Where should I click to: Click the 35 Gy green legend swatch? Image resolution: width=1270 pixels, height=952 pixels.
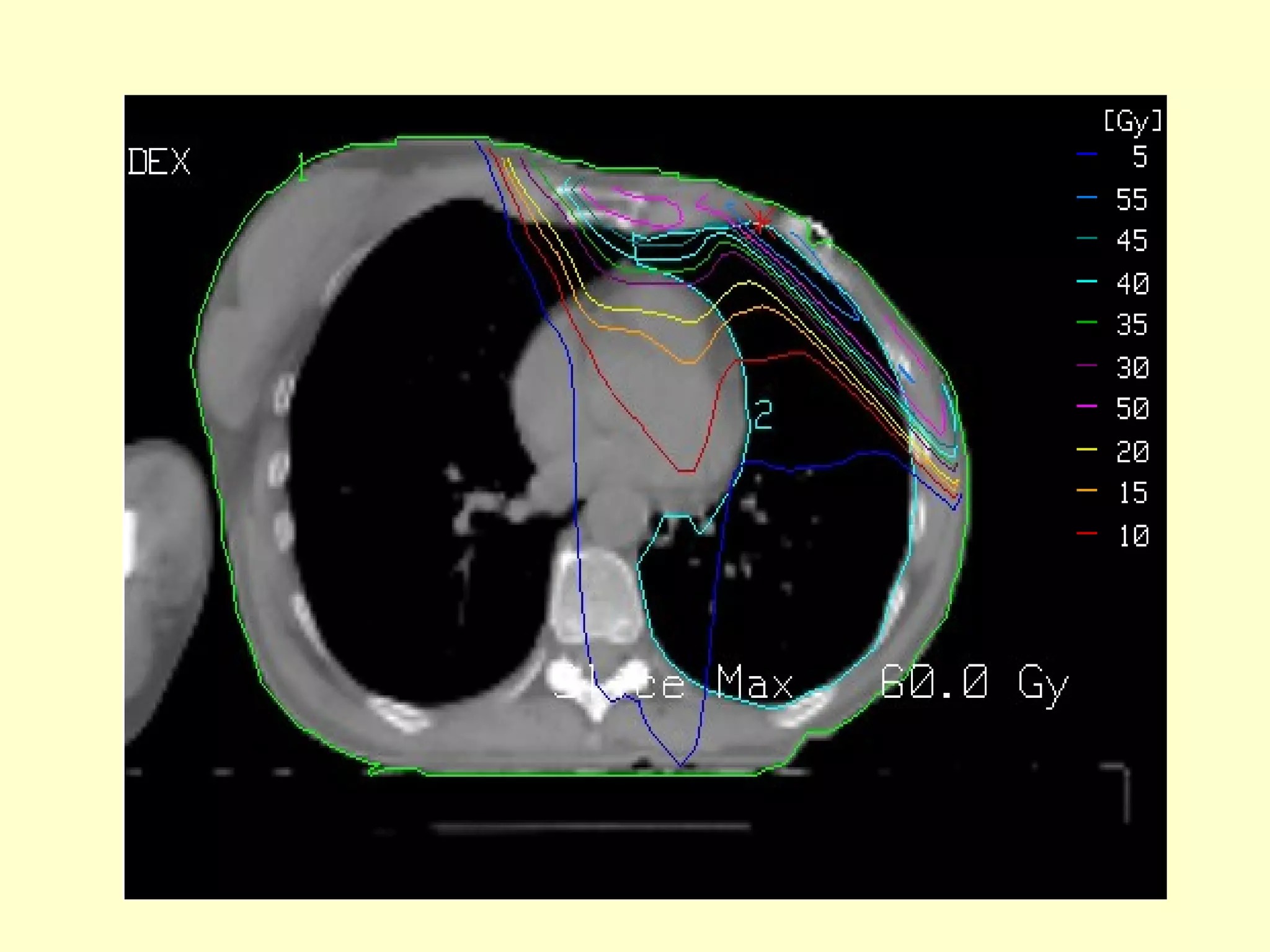pyautogui.click(x=1087, y=322)
